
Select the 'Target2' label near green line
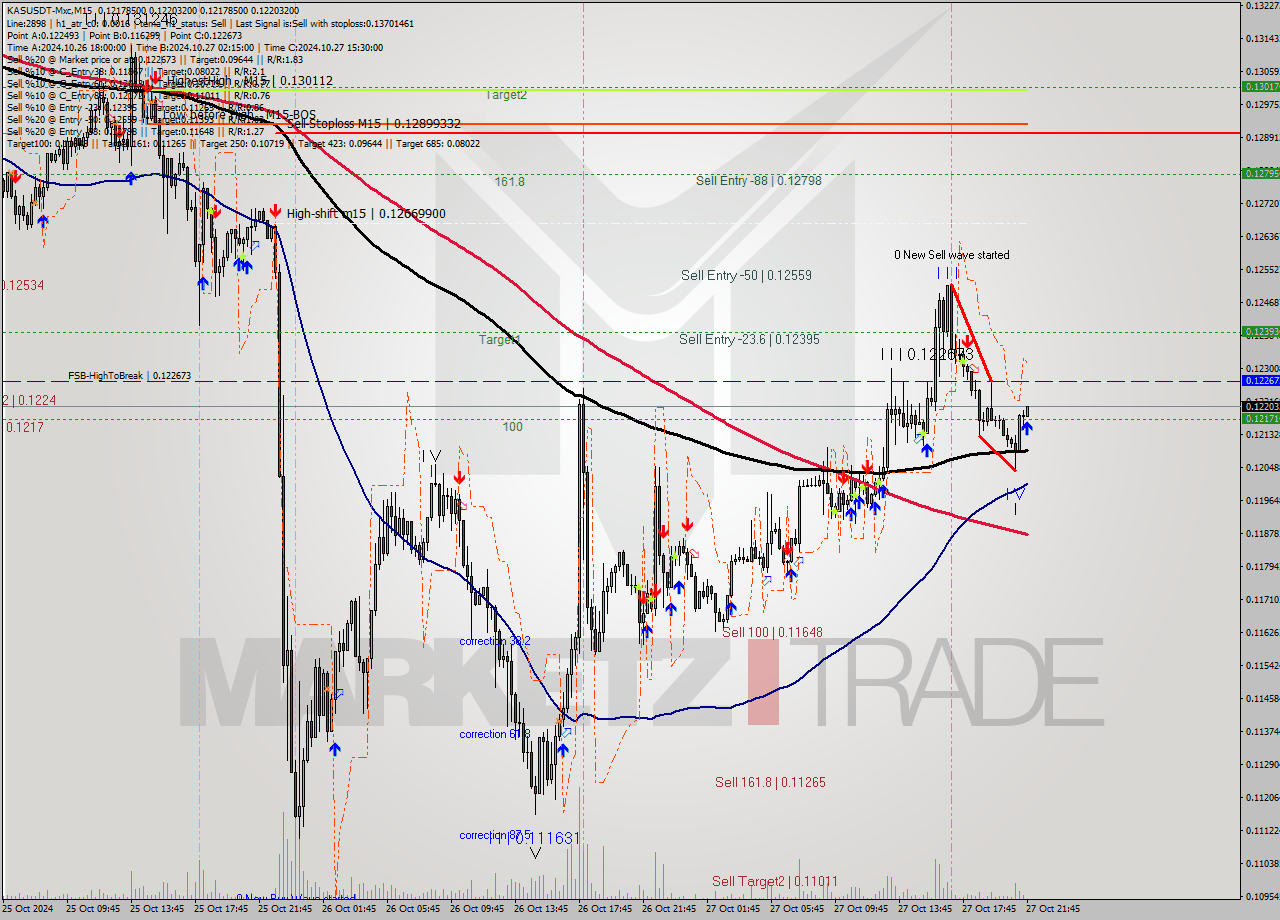pyautogui.click(x=506, y=95)
